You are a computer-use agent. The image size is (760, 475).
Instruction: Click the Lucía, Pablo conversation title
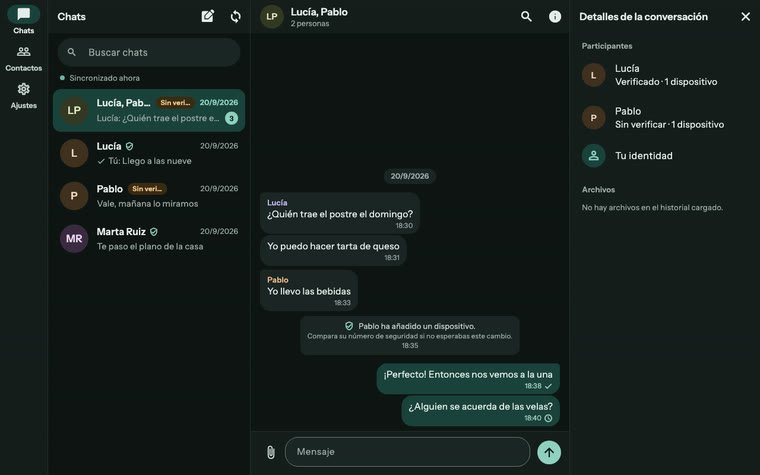319,12
